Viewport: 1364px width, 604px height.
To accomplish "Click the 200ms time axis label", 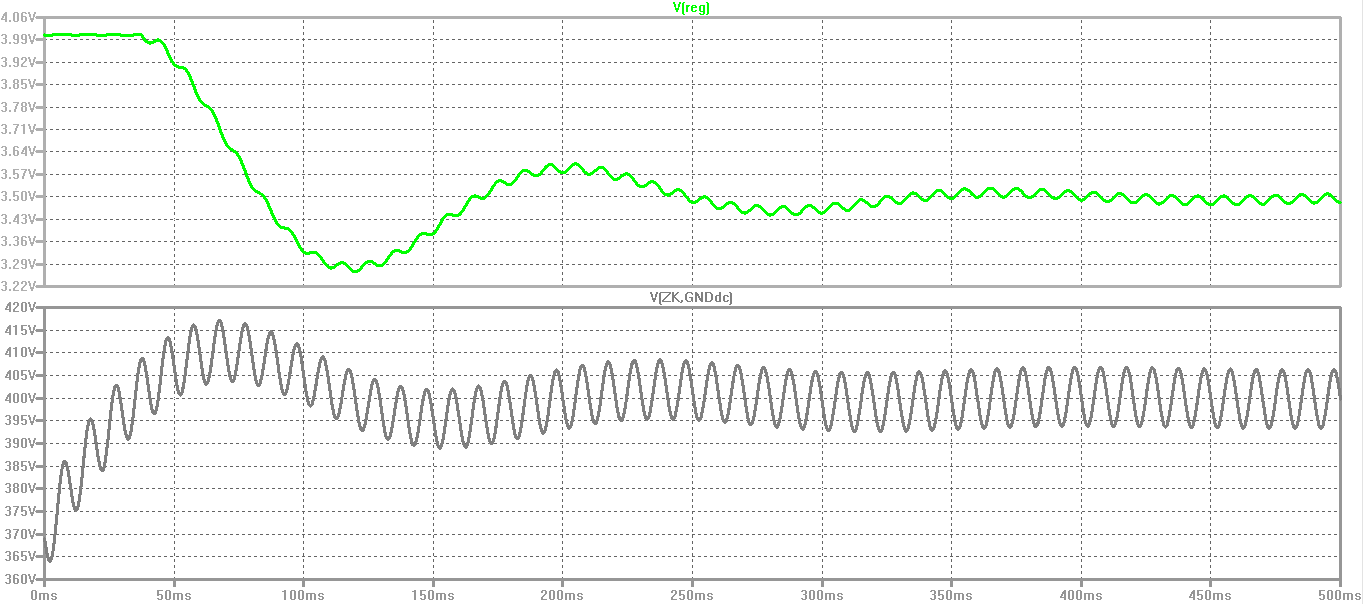I will [562, 594].
